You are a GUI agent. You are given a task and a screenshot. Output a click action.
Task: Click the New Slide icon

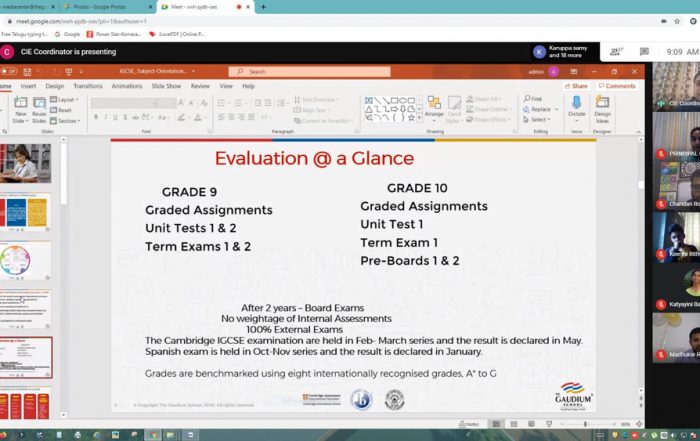[x=19, y=104]
